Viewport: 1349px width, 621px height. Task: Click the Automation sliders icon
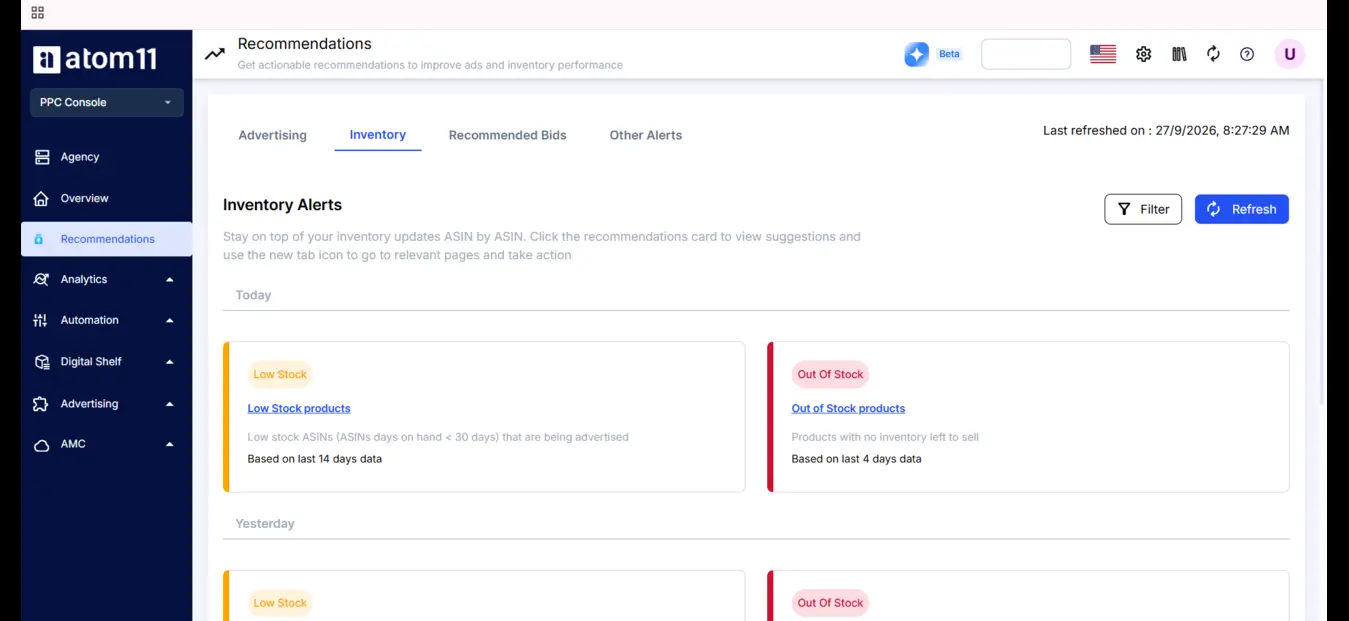click(40, 320)
